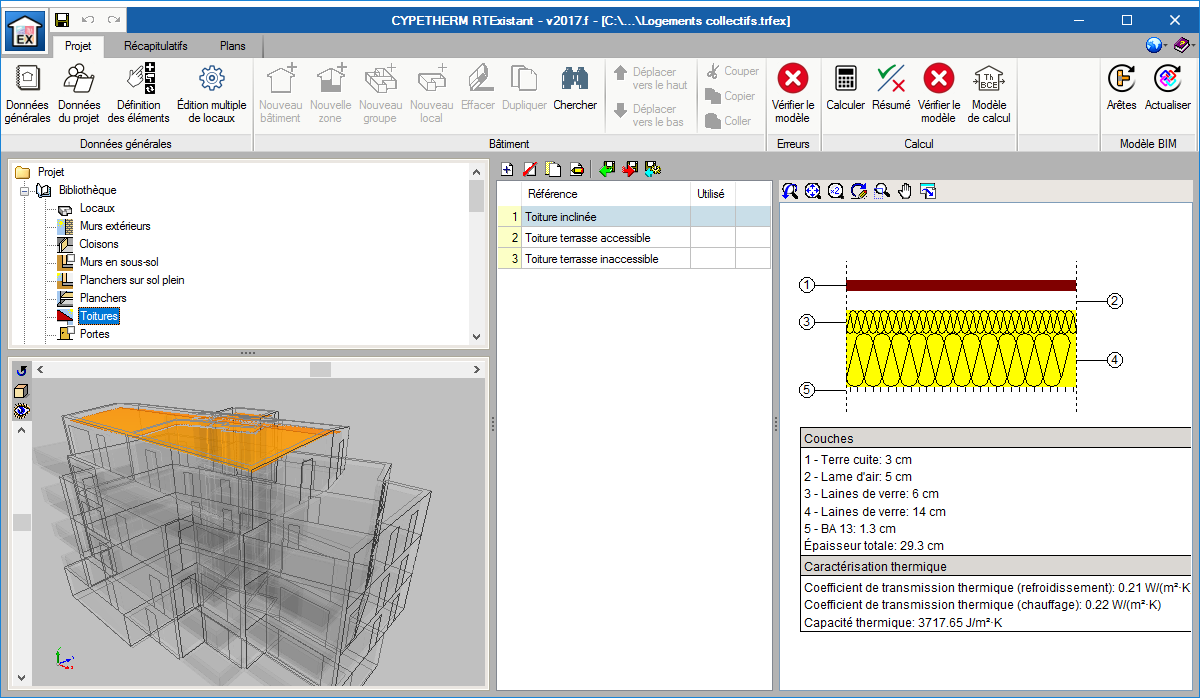Select Murs en sous-sol tree item
Screen dimensions: 1200x698
click(119, 262)
